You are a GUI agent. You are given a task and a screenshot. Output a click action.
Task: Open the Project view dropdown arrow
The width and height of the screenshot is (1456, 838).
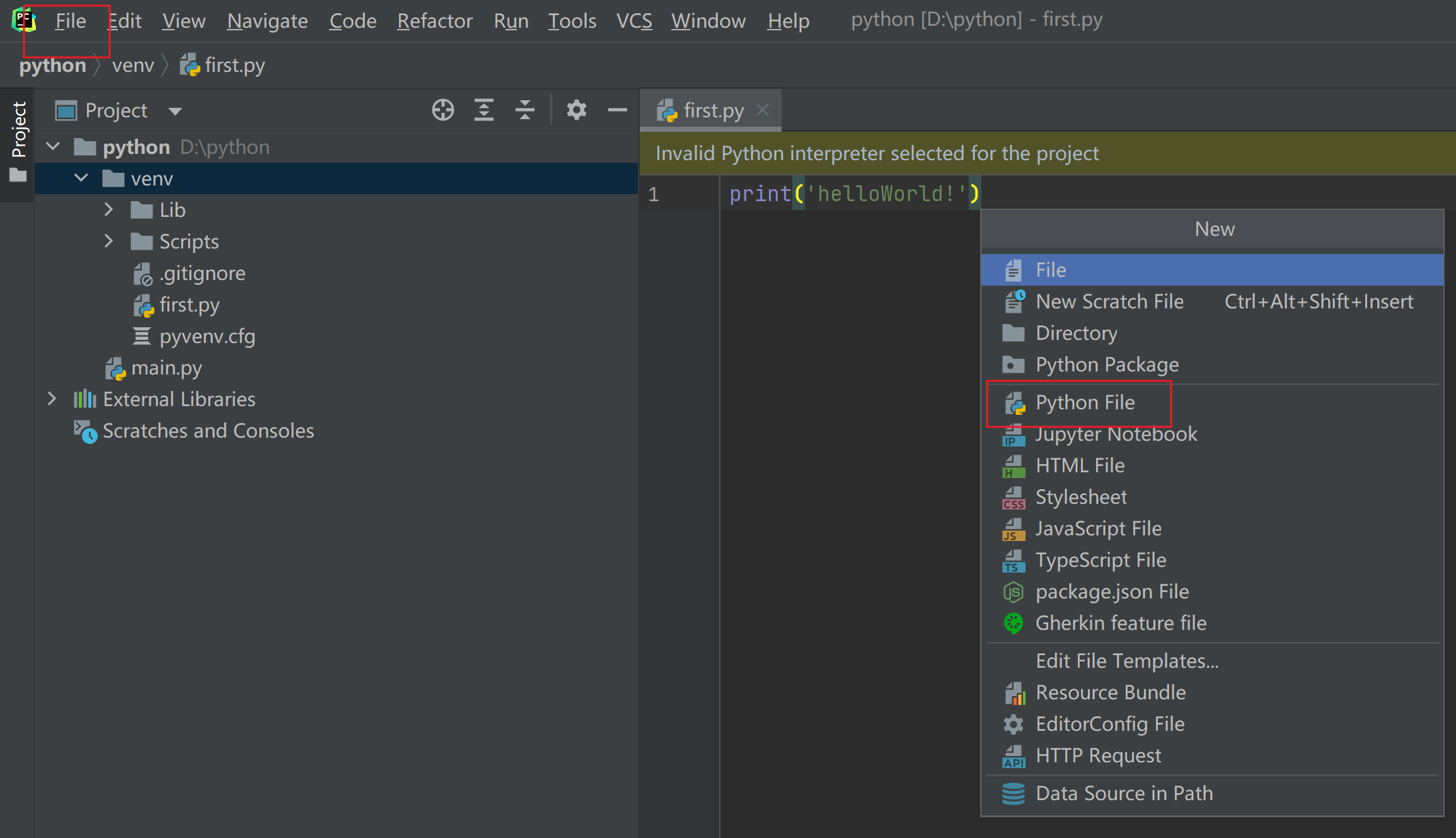[x=175, y=112]
